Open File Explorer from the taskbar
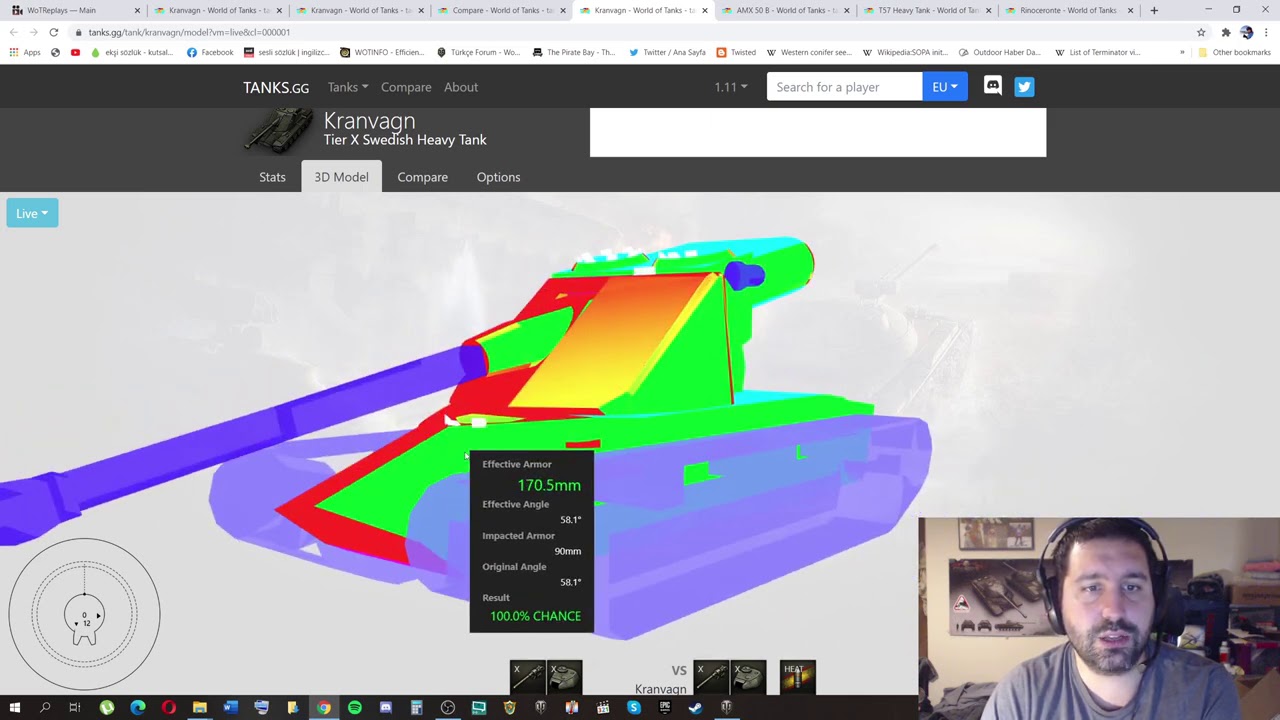The image size is (1280, 720). click(199, 708)
